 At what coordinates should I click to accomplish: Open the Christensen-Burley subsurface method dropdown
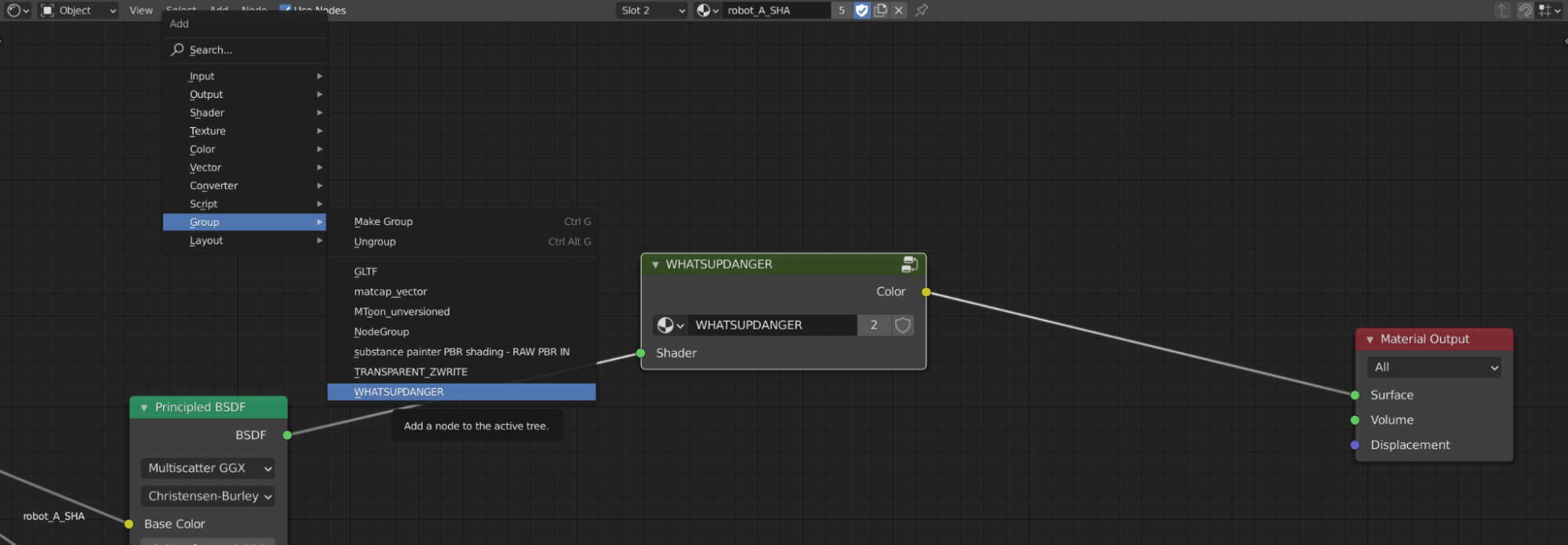tap(208, 496)
